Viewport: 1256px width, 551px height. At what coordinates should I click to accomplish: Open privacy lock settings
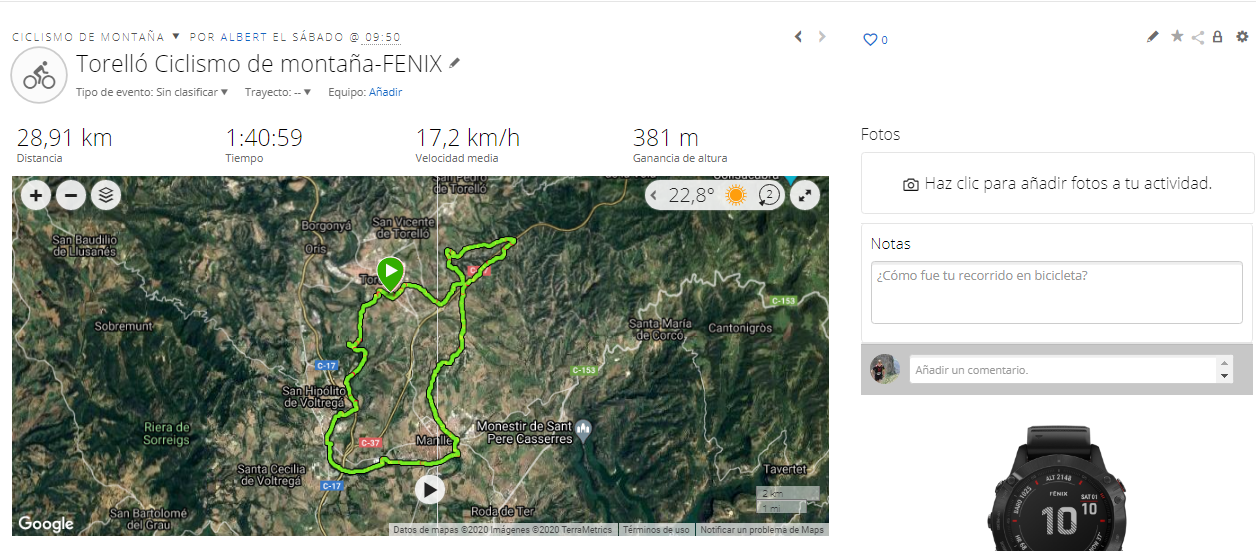click(1217, 37)
